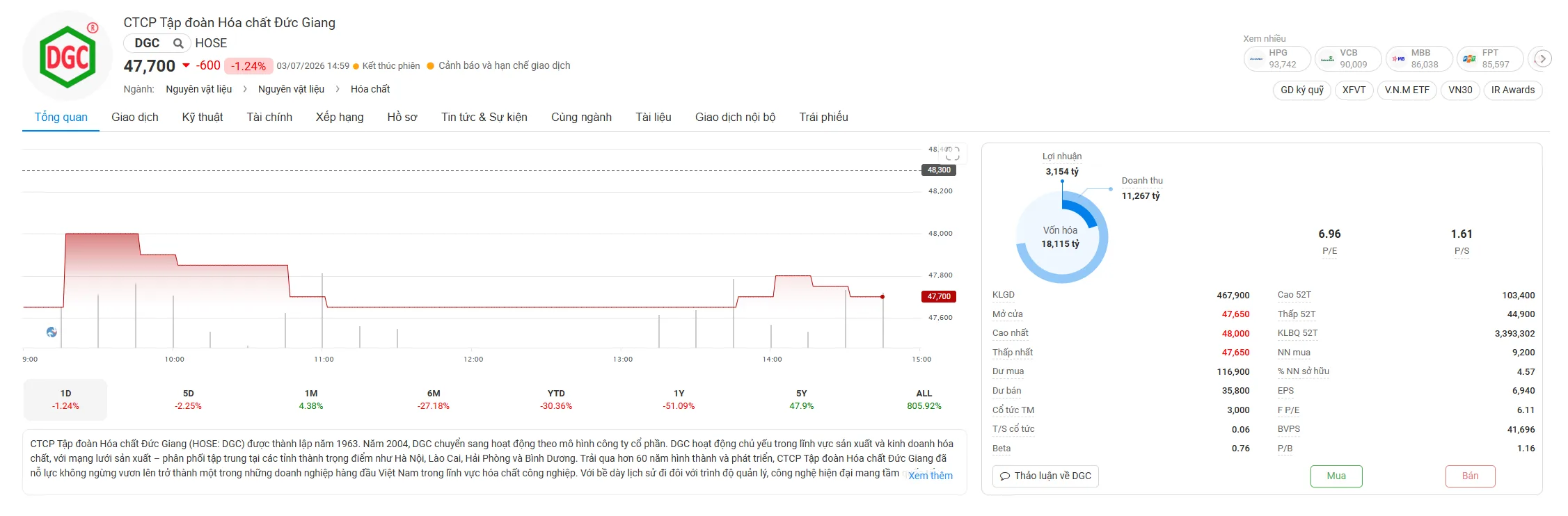
Task: Open the Hồ sơ tab
Action: [x=402, y=117]
